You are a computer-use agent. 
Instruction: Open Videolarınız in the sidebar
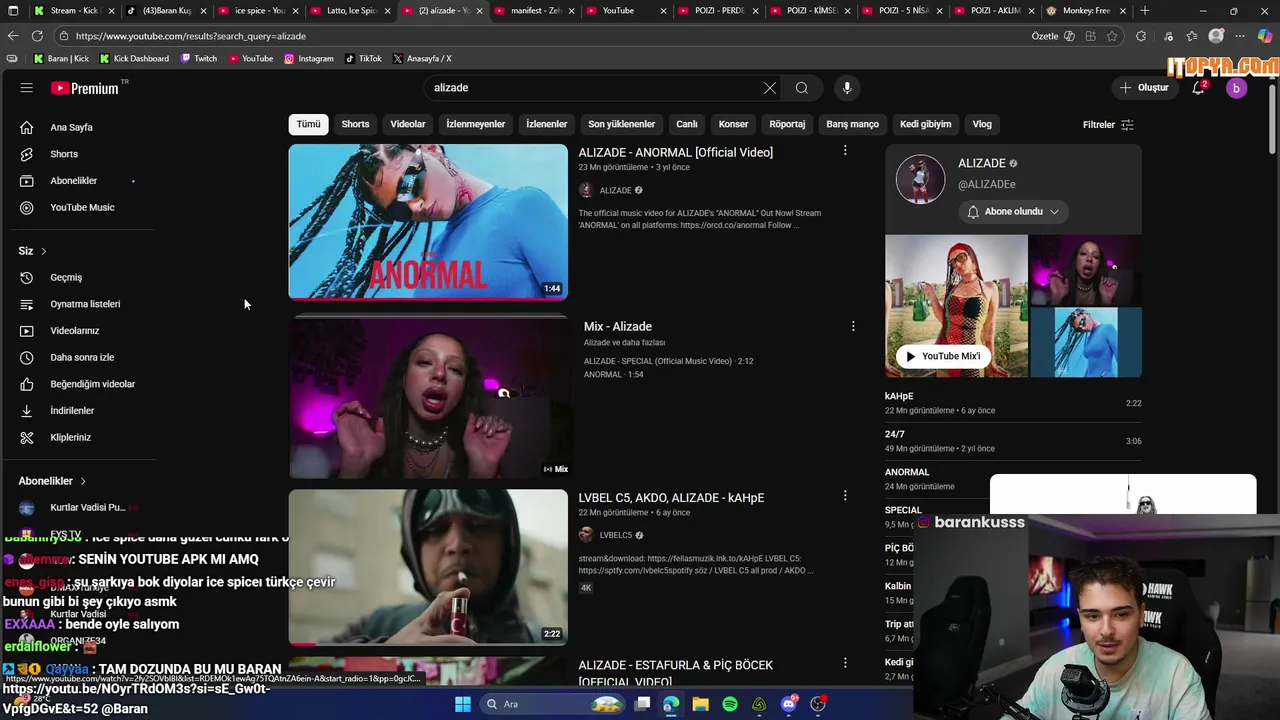[75, 331]
